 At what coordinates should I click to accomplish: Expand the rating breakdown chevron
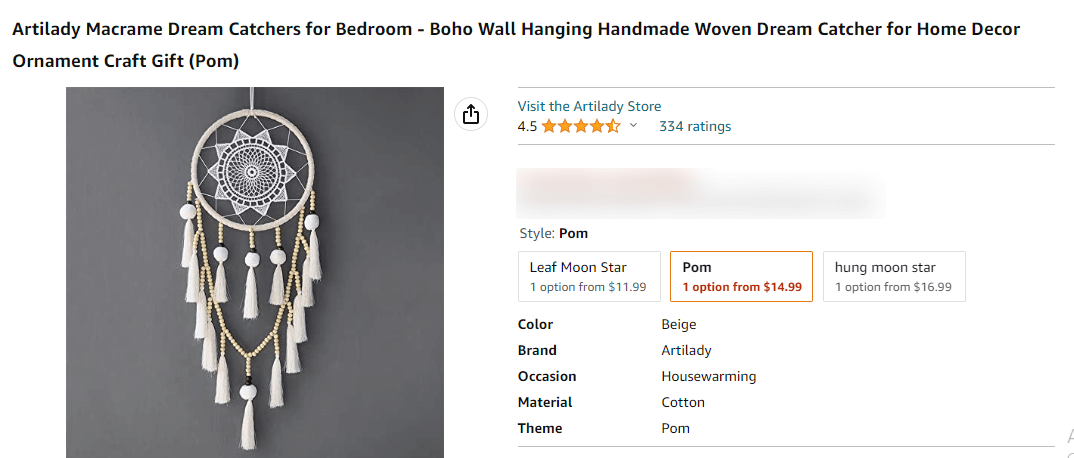click(x=633, y=126)
